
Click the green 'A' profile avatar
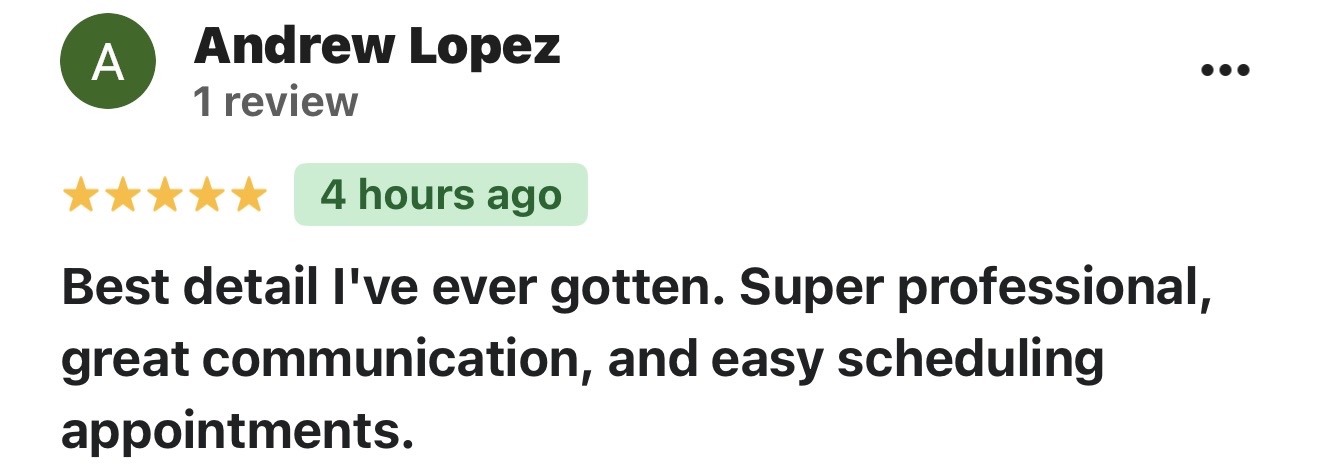108,63
